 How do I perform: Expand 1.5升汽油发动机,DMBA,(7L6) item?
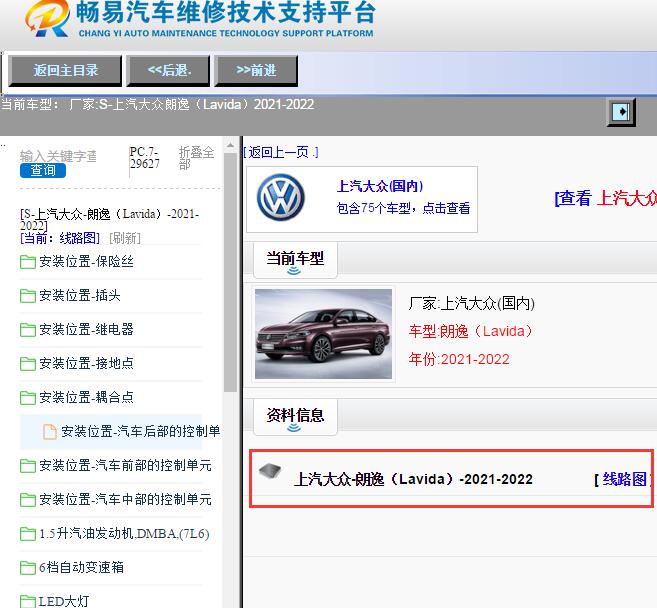point(124,534)
